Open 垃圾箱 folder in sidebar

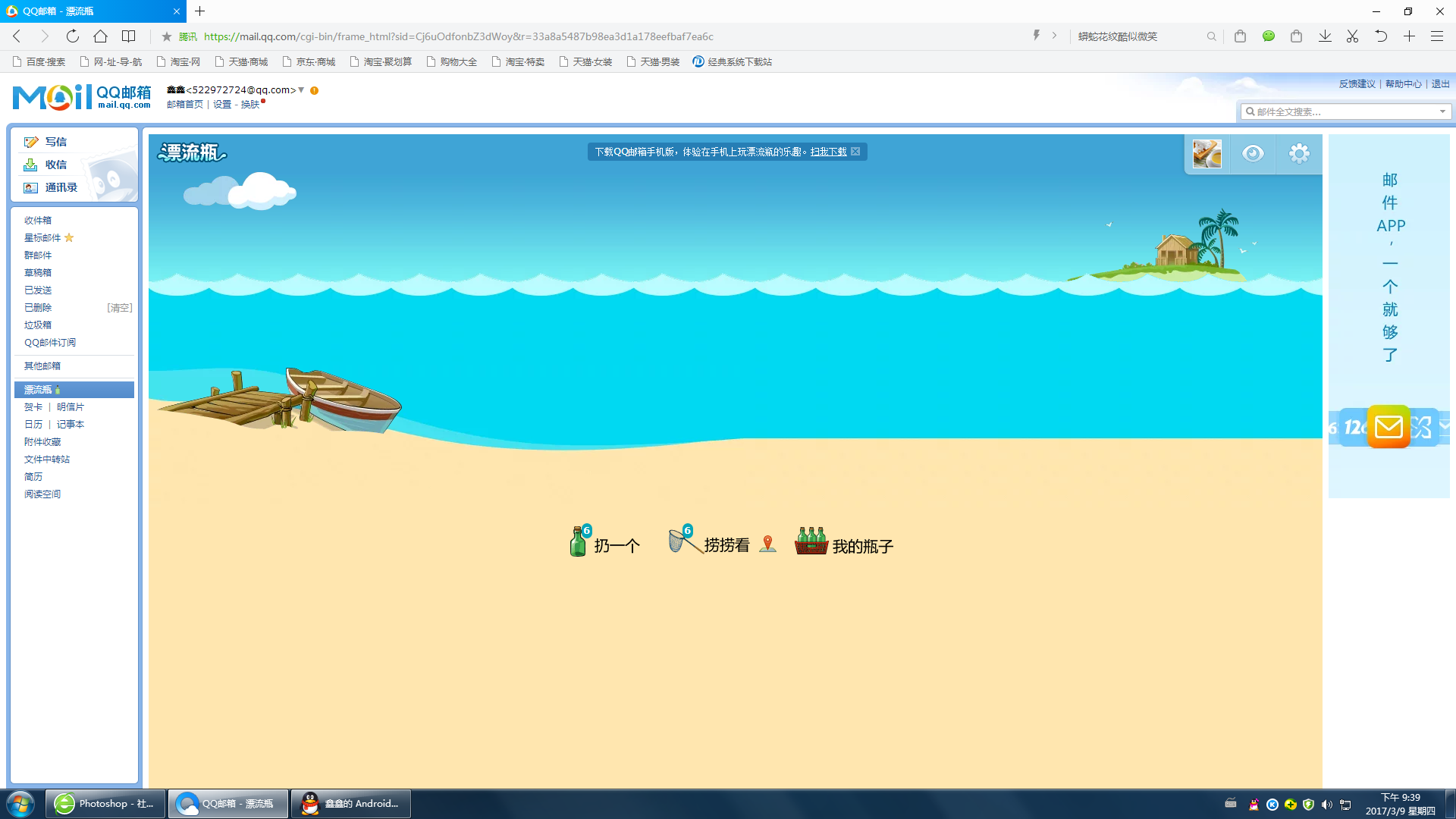click(x=38, y=325)
